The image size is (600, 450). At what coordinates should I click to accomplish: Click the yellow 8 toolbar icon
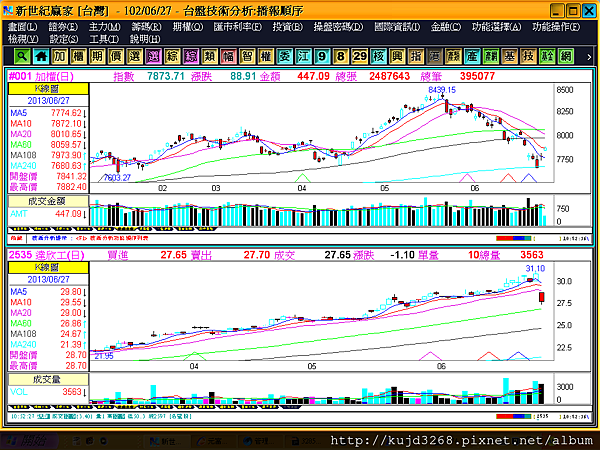341,57
